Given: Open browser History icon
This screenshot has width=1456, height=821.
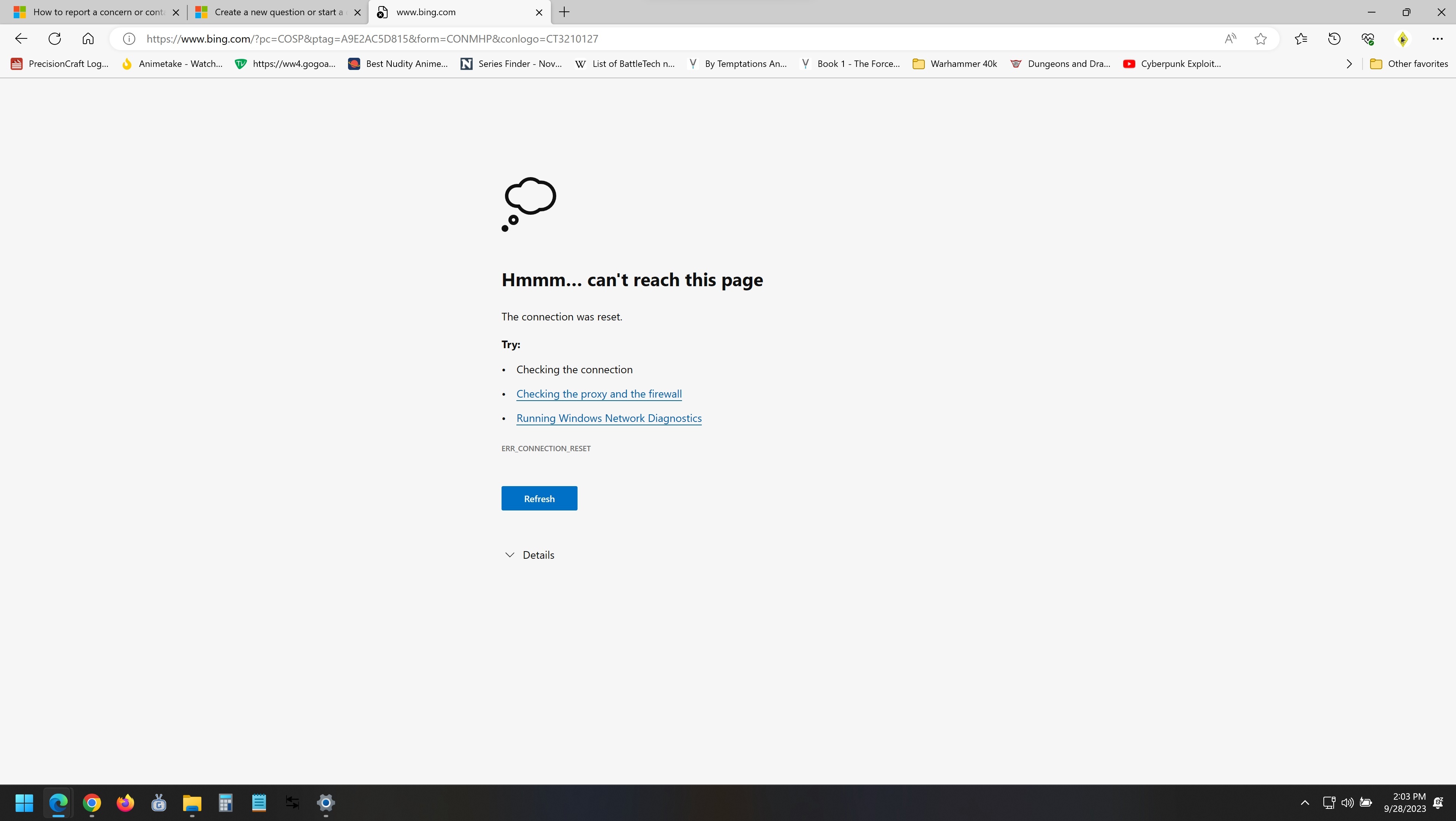Looking at the screenshot, I should click(1334, 38).
